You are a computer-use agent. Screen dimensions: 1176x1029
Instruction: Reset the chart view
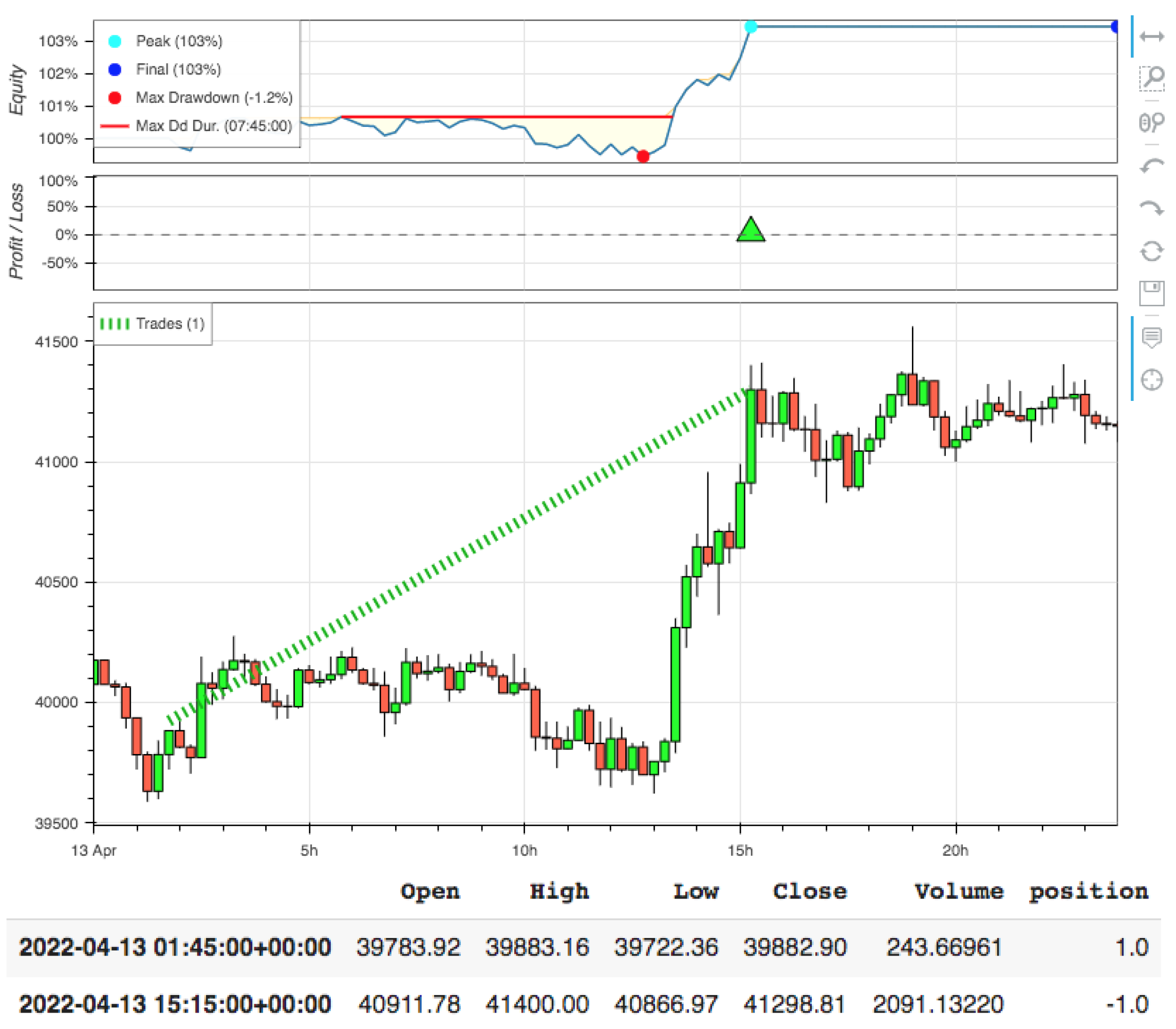click(1151, 251)
